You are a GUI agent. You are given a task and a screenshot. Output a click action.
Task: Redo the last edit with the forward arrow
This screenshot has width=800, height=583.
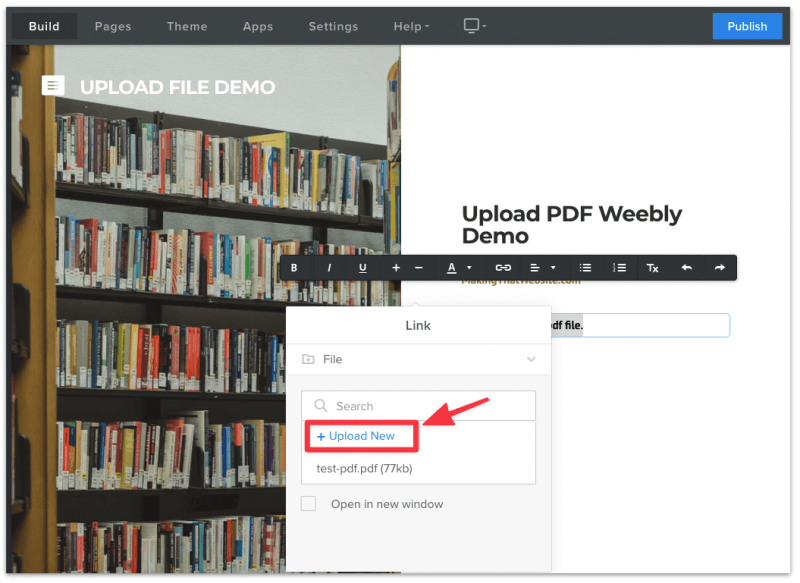coord(718,268)
